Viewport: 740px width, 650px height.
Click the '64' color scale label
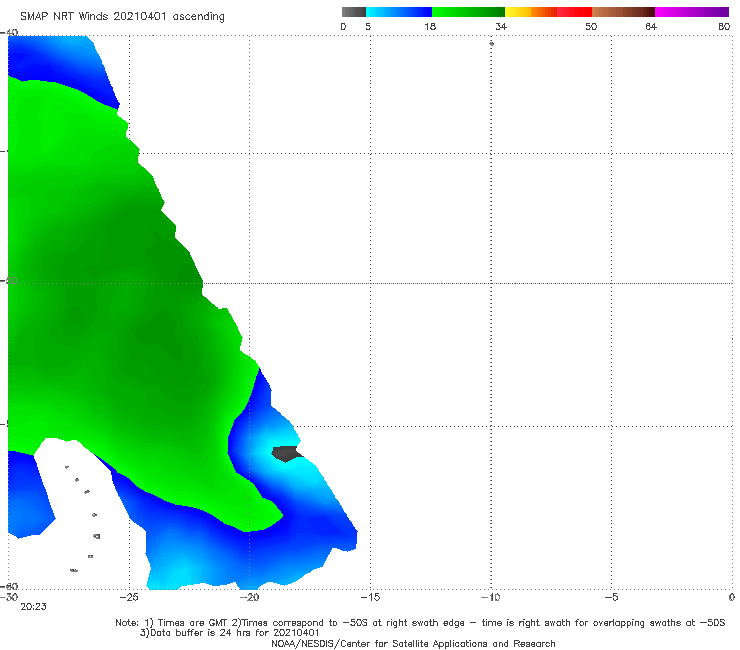pyautogui.click(x=651, y=27)
